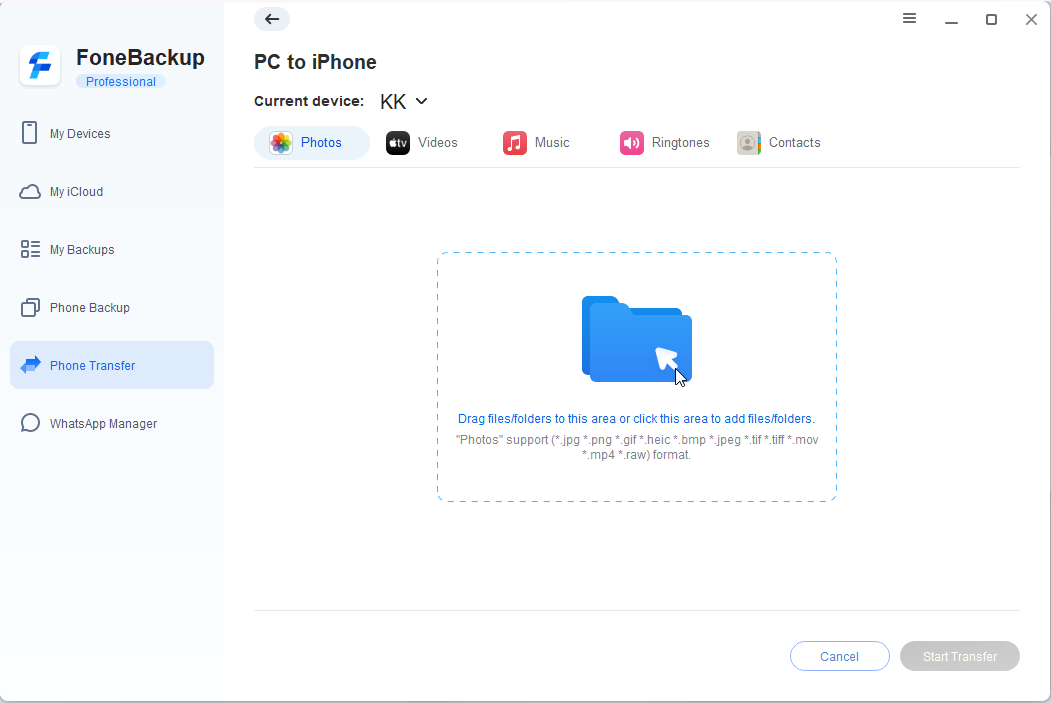The width and height of the screenshot is (1051, 703).
Task: Switch to the Videos tab
Action: 422,143
